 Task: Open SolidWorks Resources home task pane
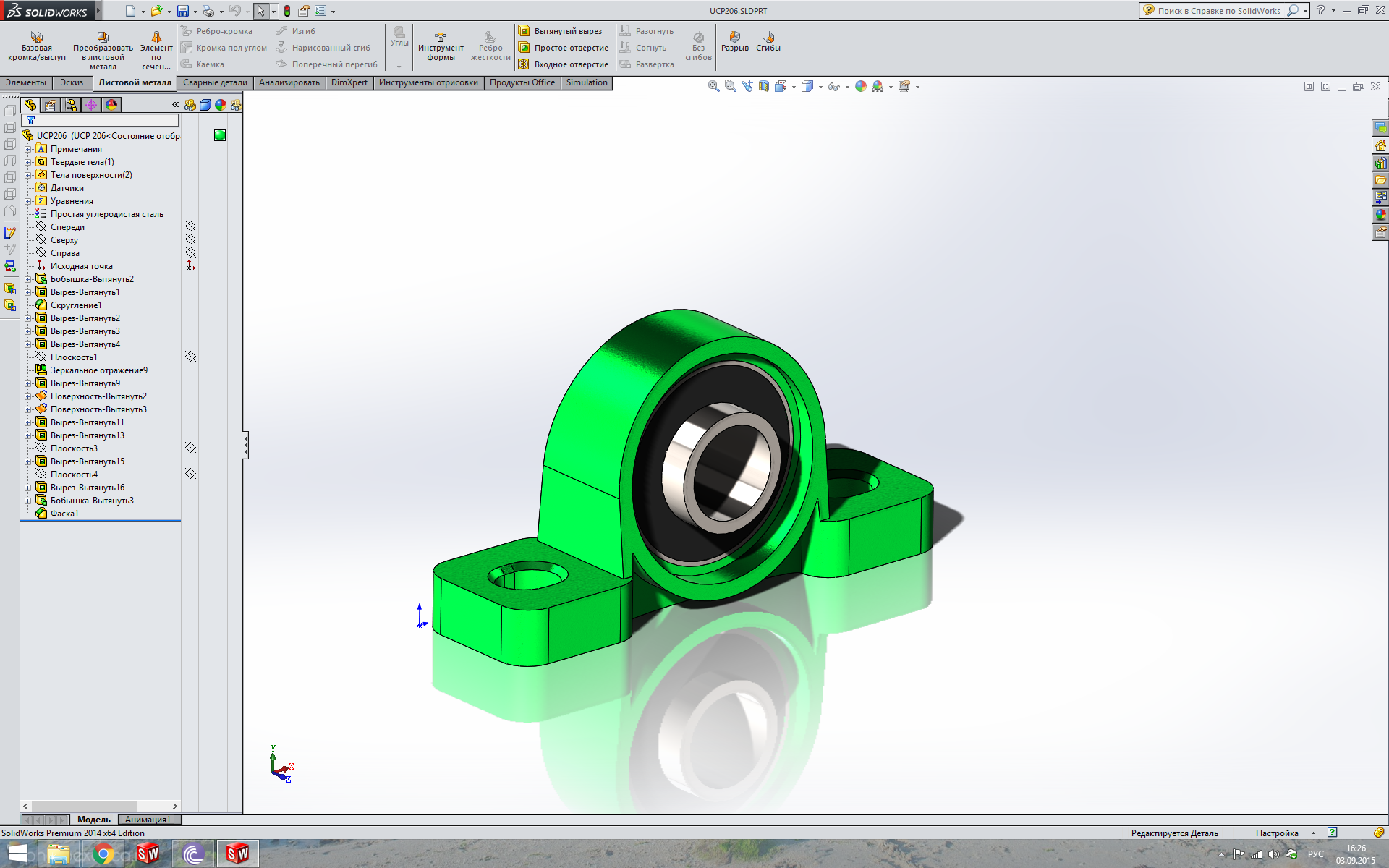(x=1380, y=145)
